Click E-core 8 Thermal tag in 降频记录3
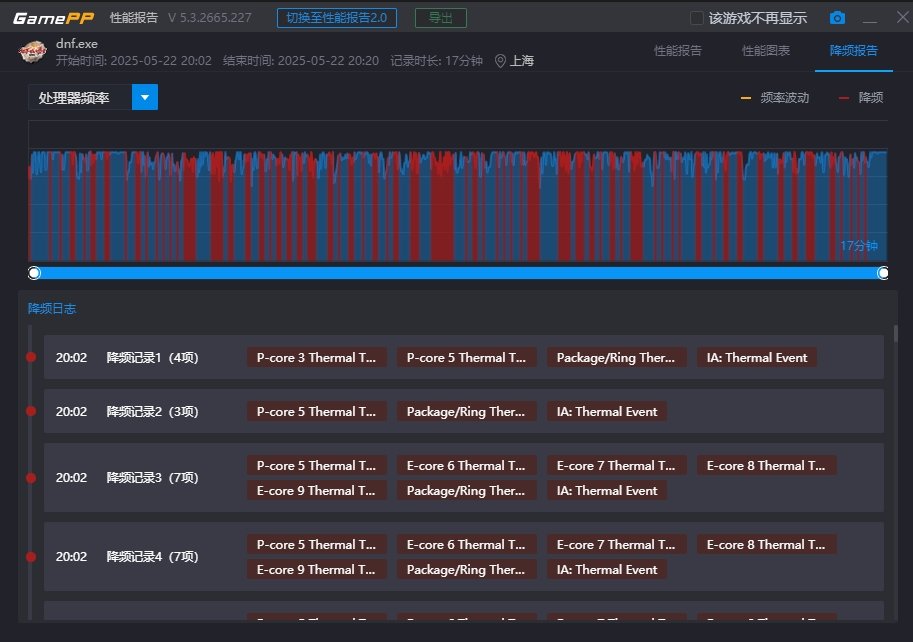The image size is (913, 642). pyautogui.click(x=766, y=466)
